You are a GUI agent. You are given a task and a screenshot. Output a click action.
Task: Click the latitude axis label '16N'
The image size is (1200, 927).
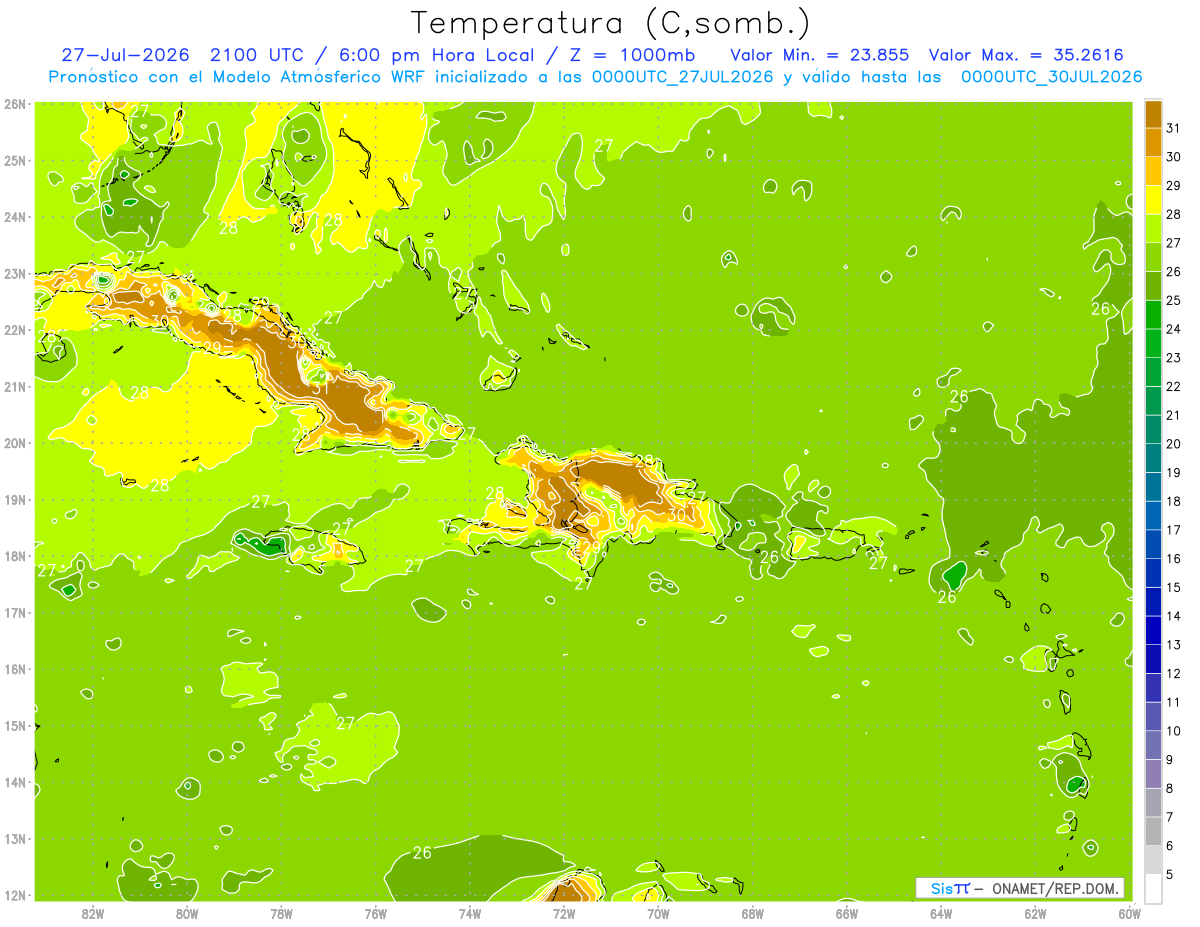tap(15, 669)
